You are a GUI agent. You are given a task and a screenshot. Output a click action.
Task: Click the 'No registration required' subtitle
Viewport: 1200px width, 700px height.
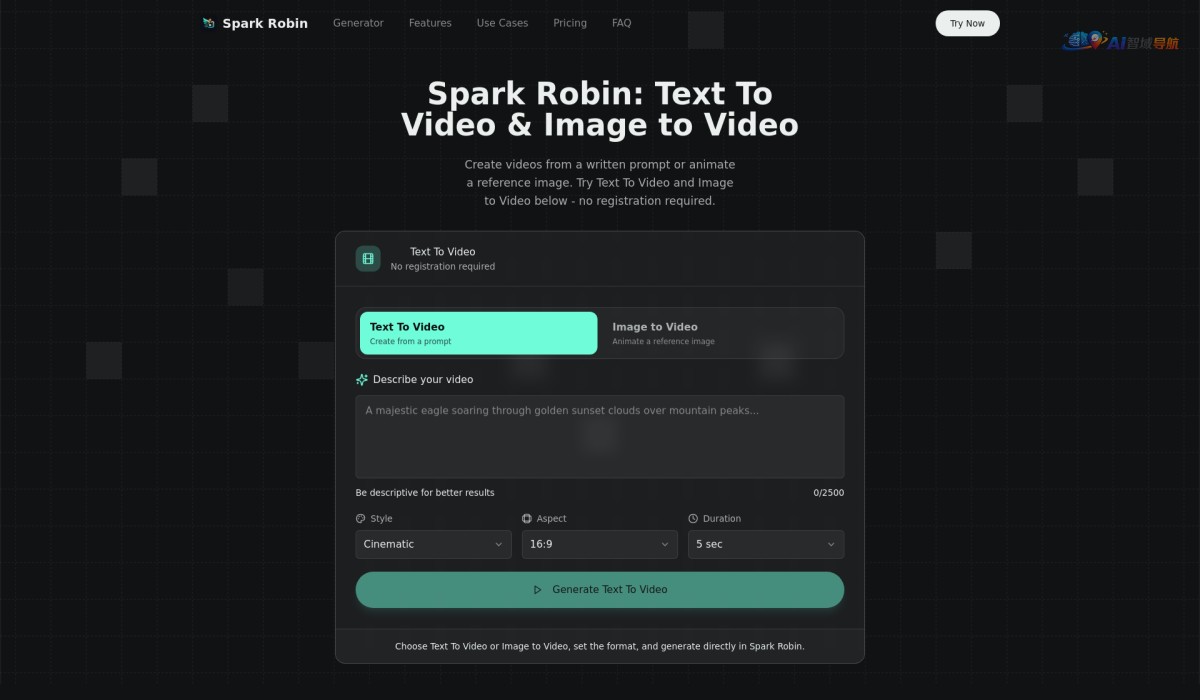pyautogui.click(x=443, y=267)
